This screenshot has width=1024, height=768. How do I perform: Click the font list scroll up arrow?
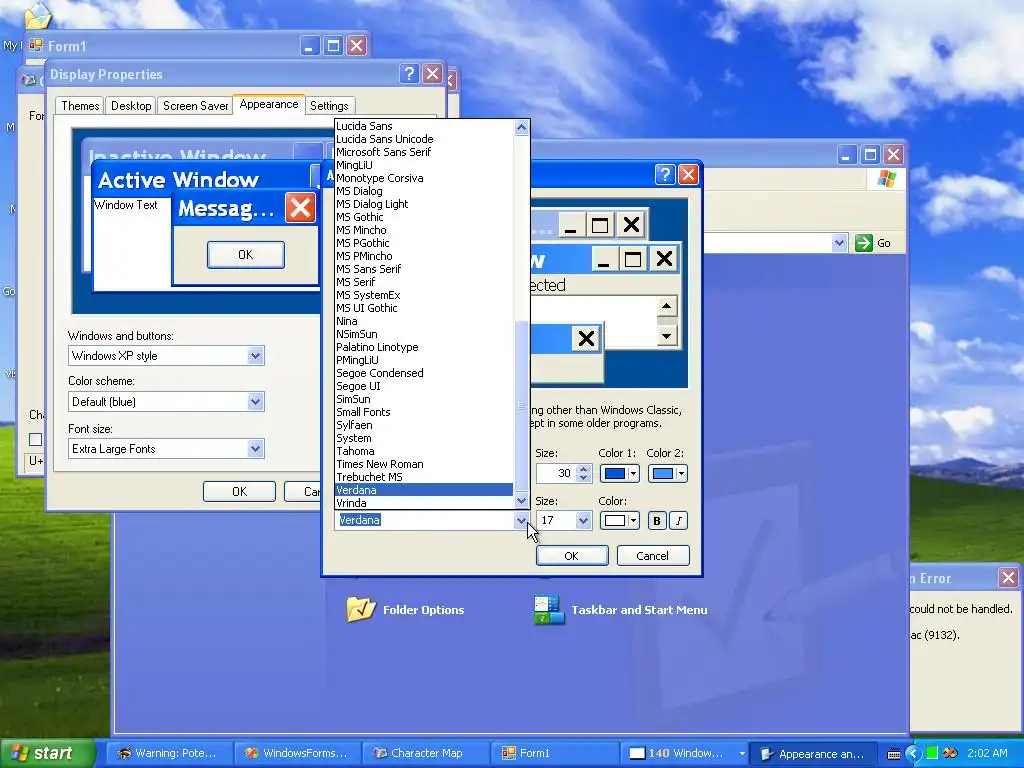point(521,127)
